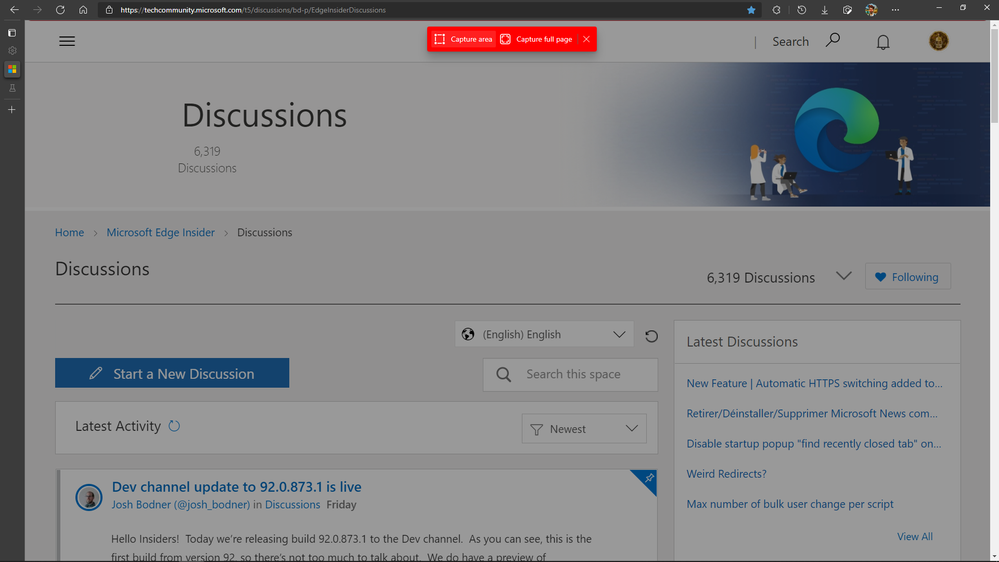The height and width of the screenshot is (562, 999).
Task: Start a New Discussion
Action: point(172,373)
